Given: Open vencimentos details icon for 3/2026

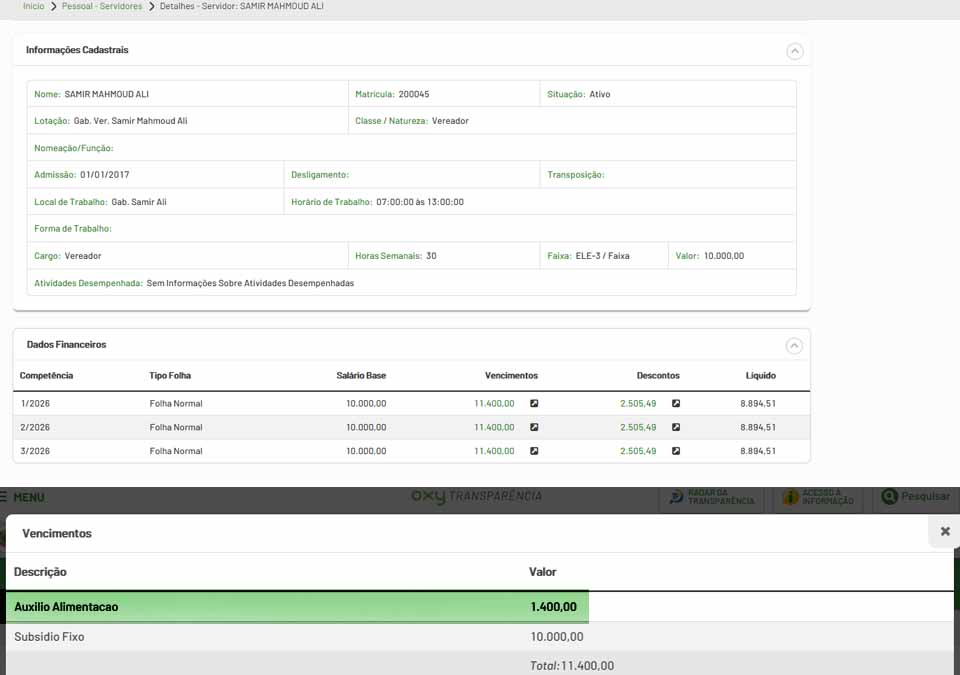Looking at the screenshot, I should [x=534, y=451].
